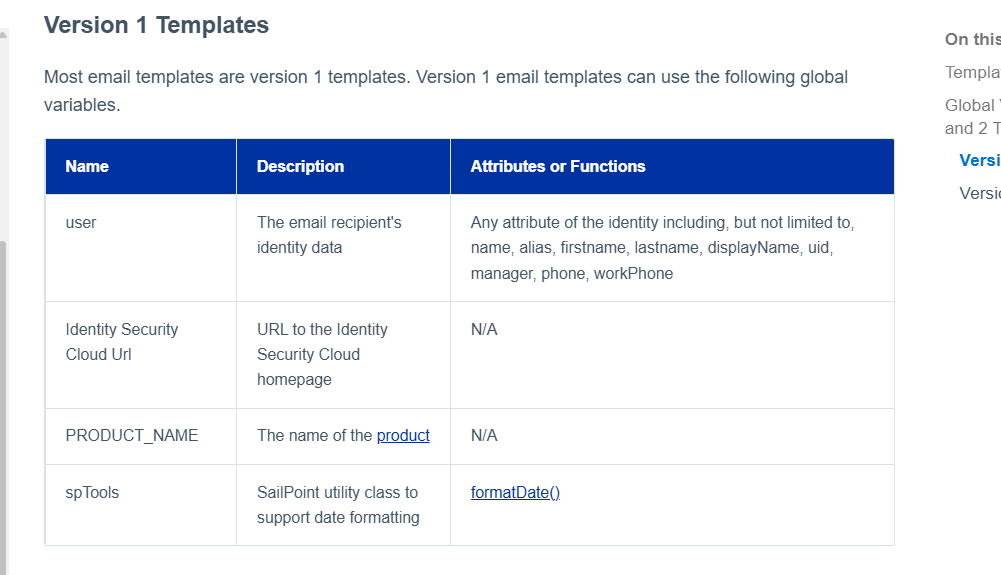
Task: Click the "Version 1 Templates" section heading
Action: (x=156, y=25)
